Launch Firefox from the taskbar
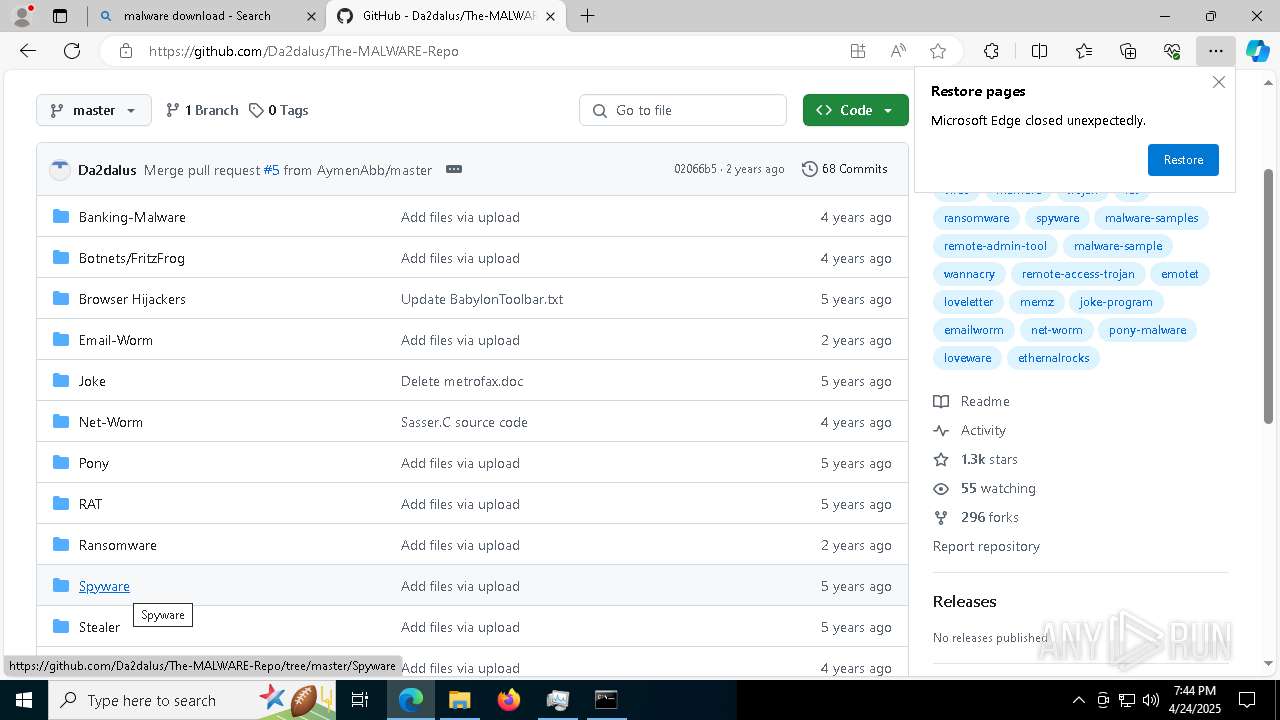The image size is (1280, 720). pos(509,700)
